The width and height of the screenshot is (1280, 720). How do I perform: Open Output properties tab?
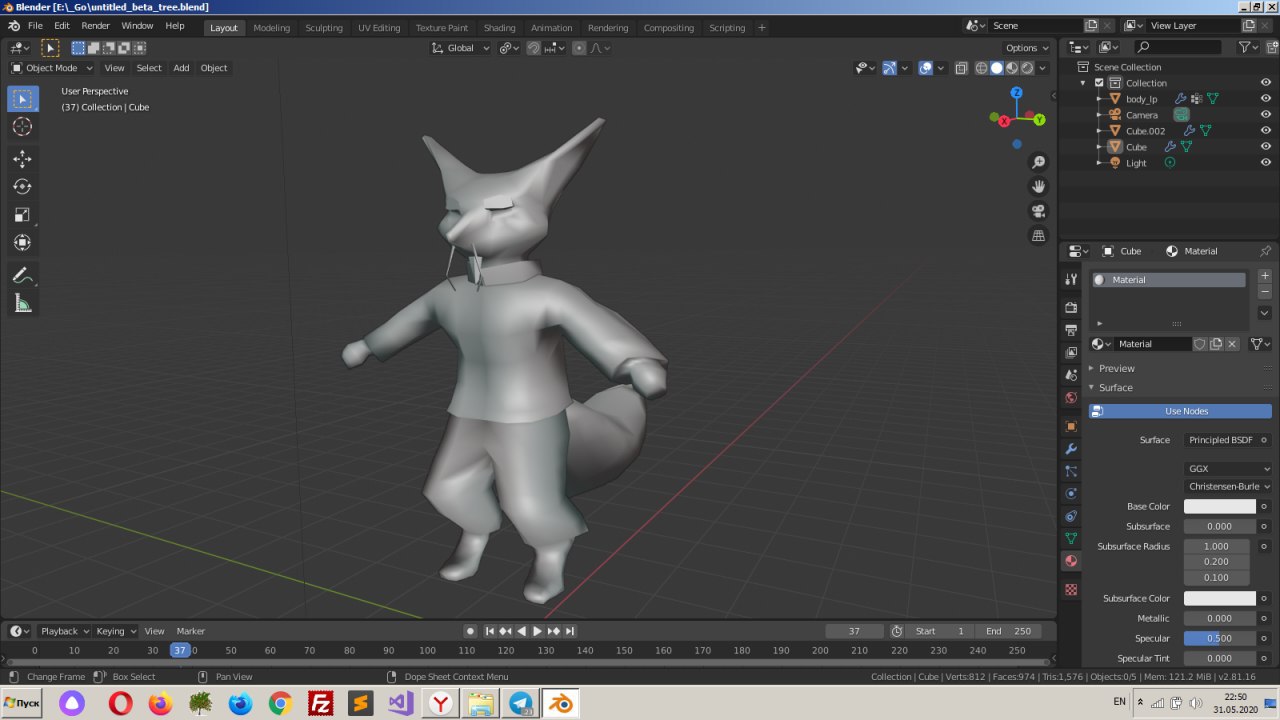pos(1071,330)
